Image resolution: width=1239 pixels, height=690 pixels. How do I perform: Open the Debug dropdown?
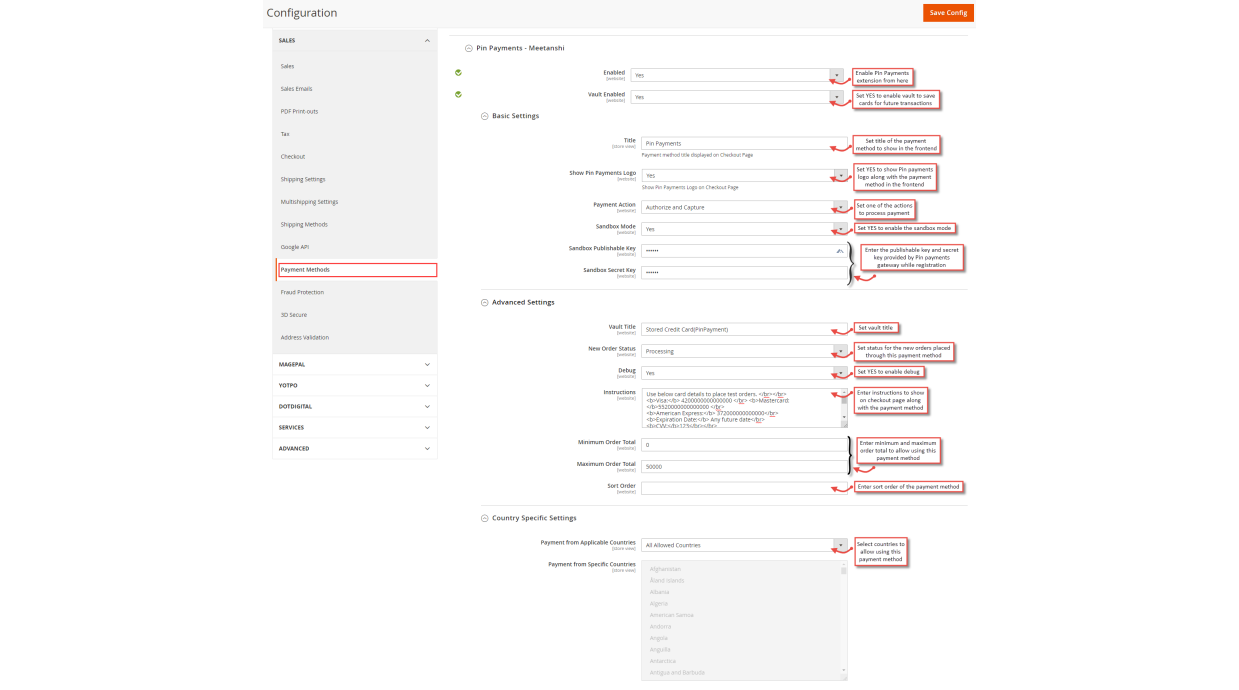(744, 373)
